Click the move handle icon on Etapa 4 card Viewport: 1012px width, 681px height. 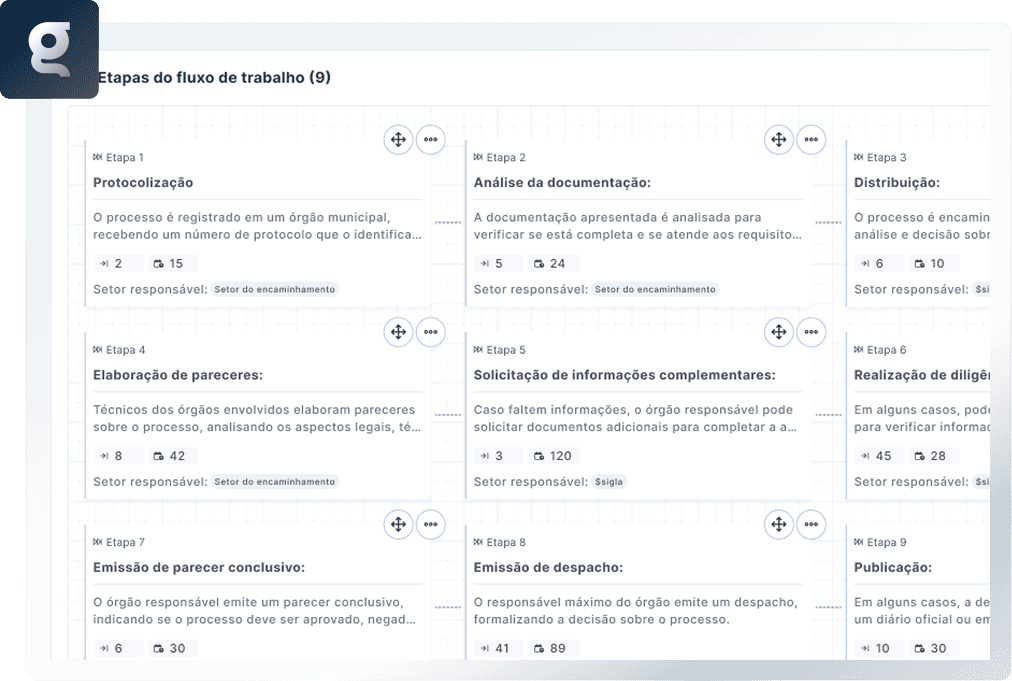(398, 332)
